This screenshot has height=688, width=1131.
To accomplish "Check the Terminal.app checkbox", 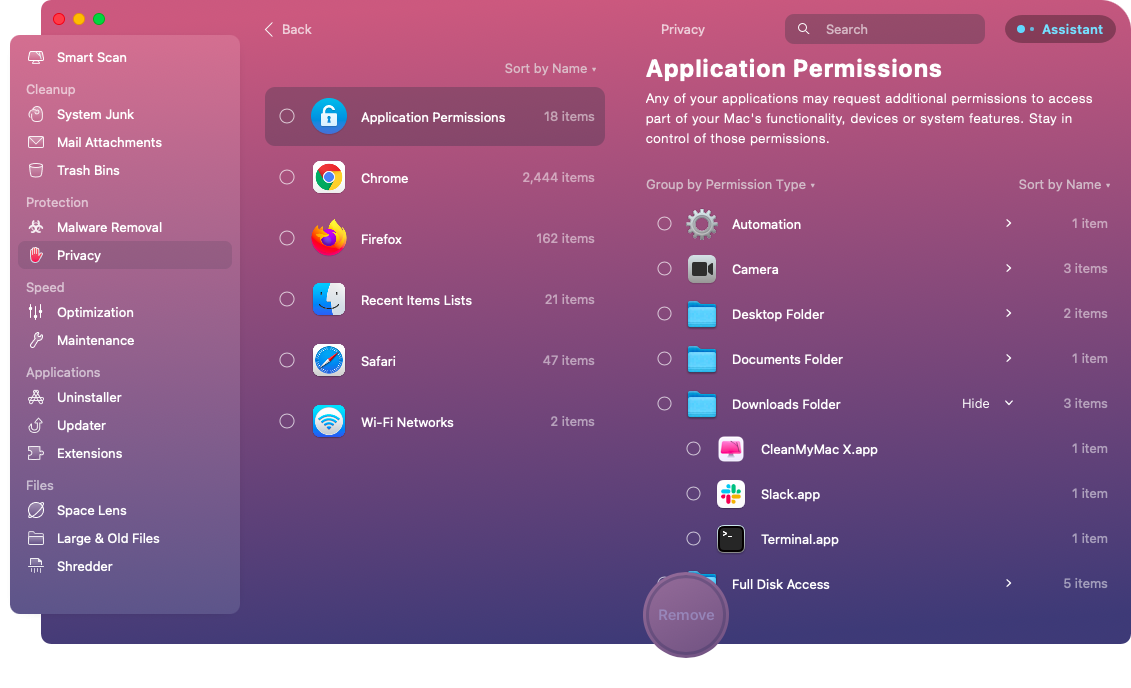I will [693, 539].
